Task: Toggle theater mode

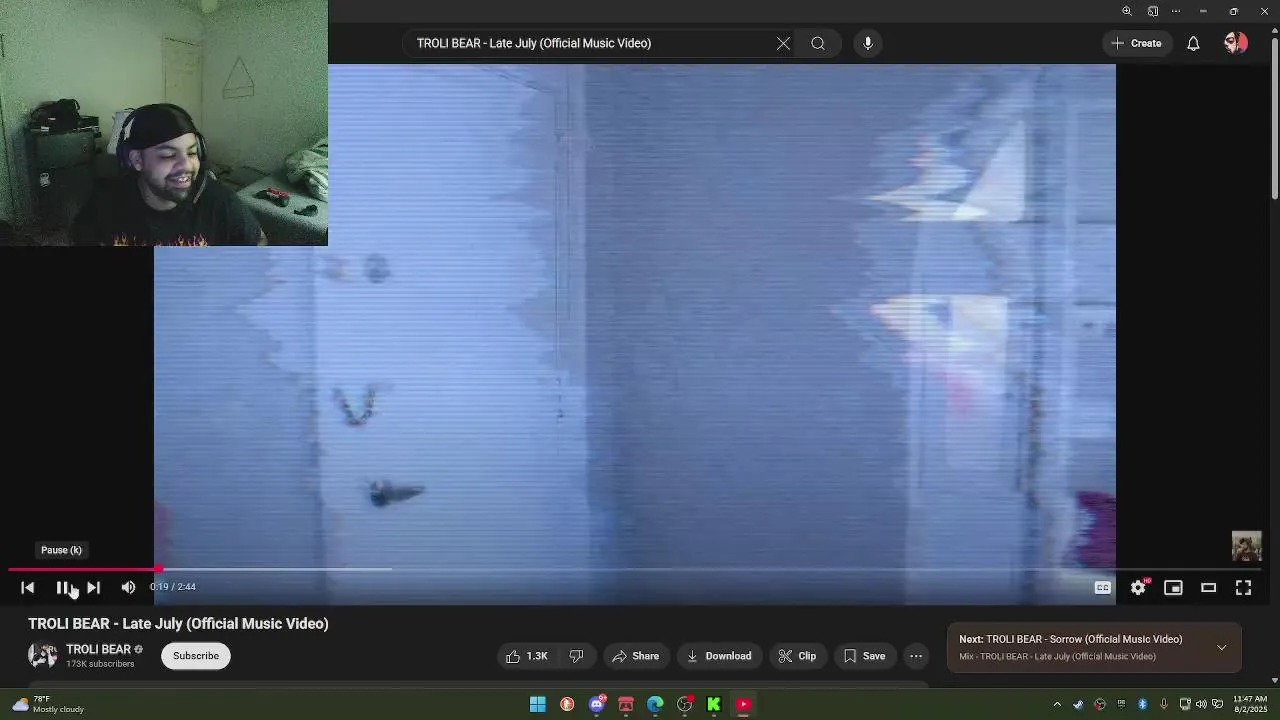Action: (x=1208, y=588)
